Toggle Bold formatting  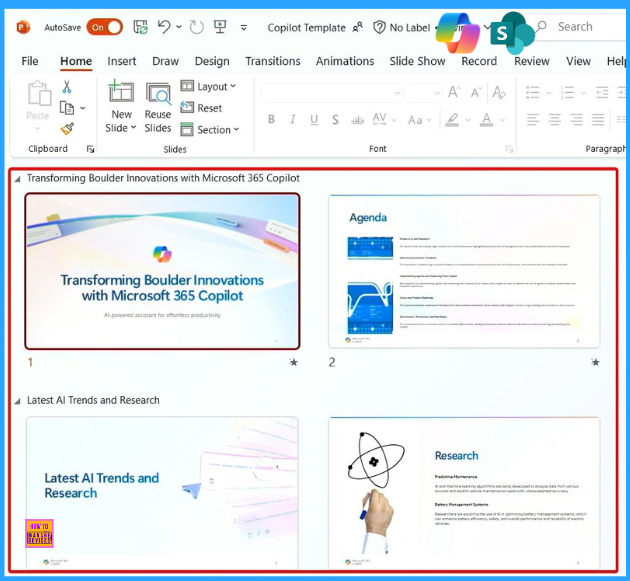coord(271,119)
